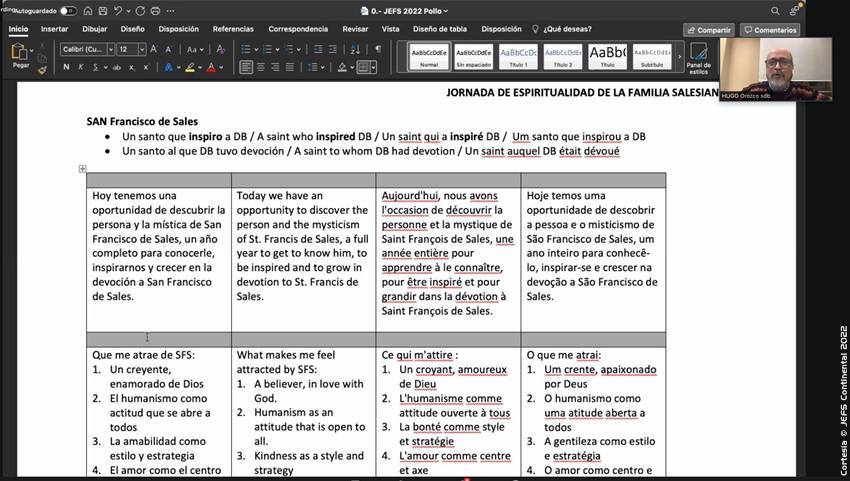Screen dimensions: 850x481
Task: Click the shading paint bucket icon
Action: [x=342, y=67]
